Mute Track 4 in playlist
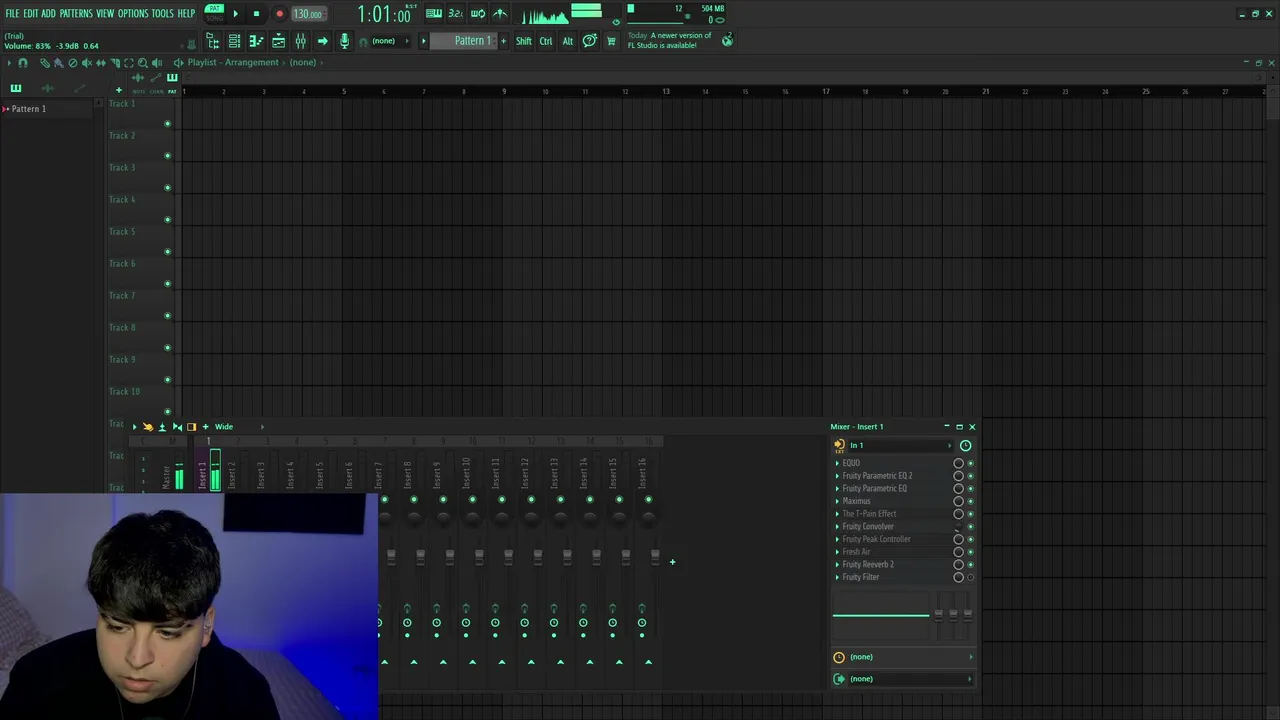The width and height of the screenshot is (1280, 720). [167, 220]
